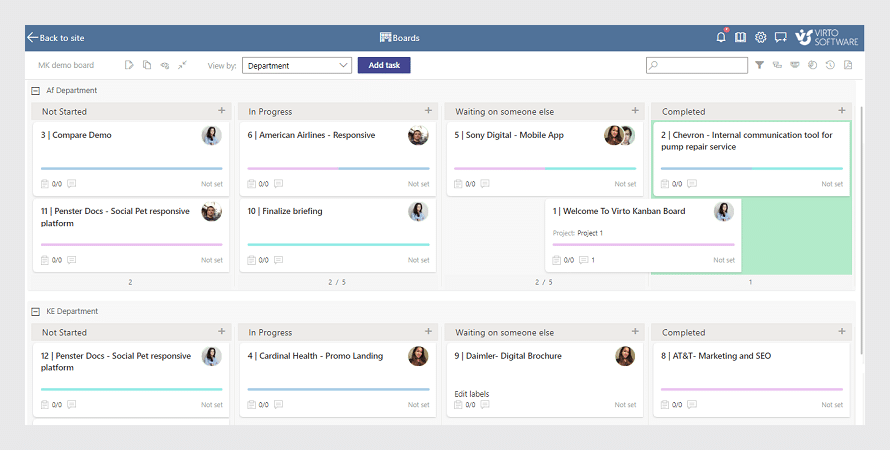Screen dimensions: 890x450
Task: Open the View by Department dropdown
Action: 297,65
